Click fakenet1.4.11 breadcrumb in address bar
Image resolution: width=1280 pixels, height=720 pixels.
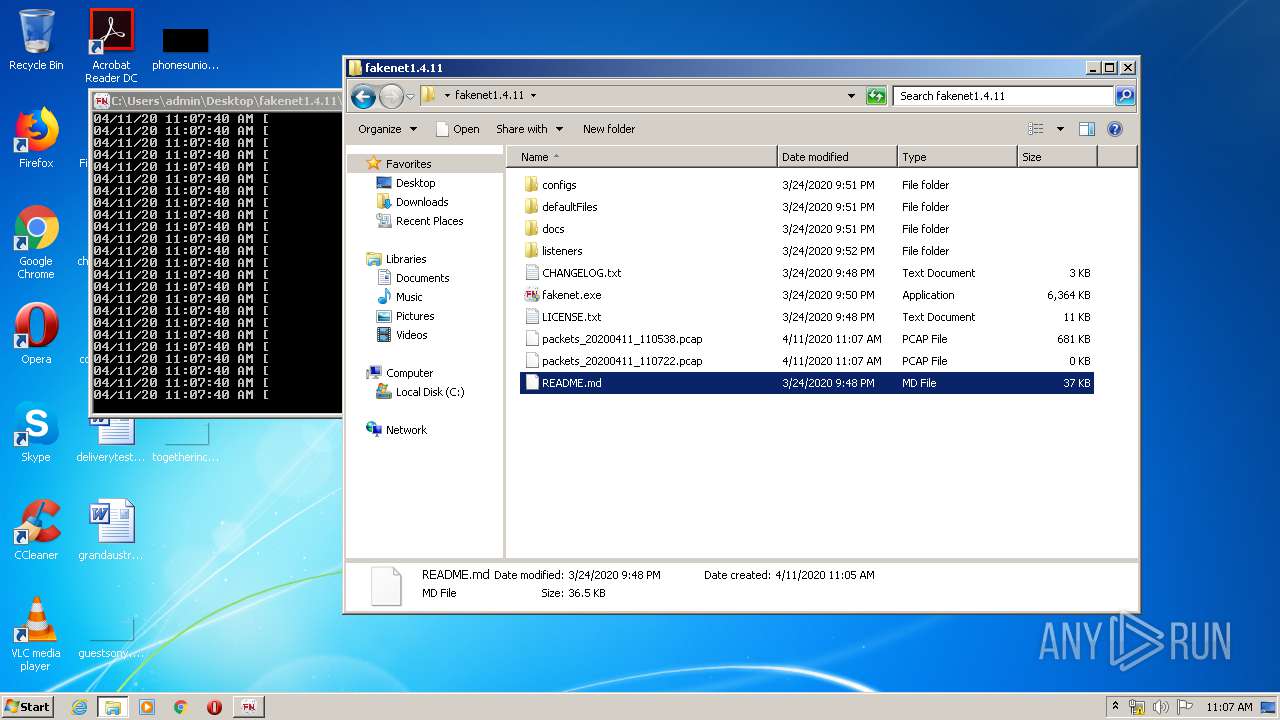tap(489, 96)
